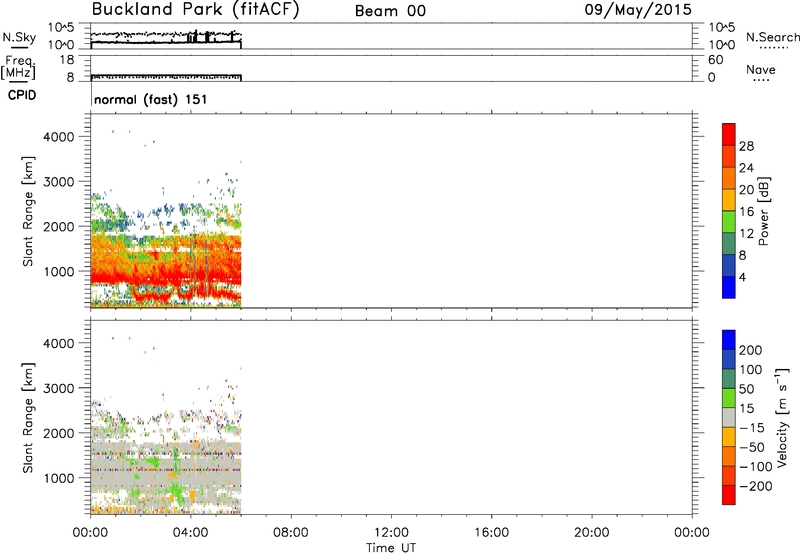
Task: Click the noise trace in the N.Sky panel
Action: tap(166, 38)
